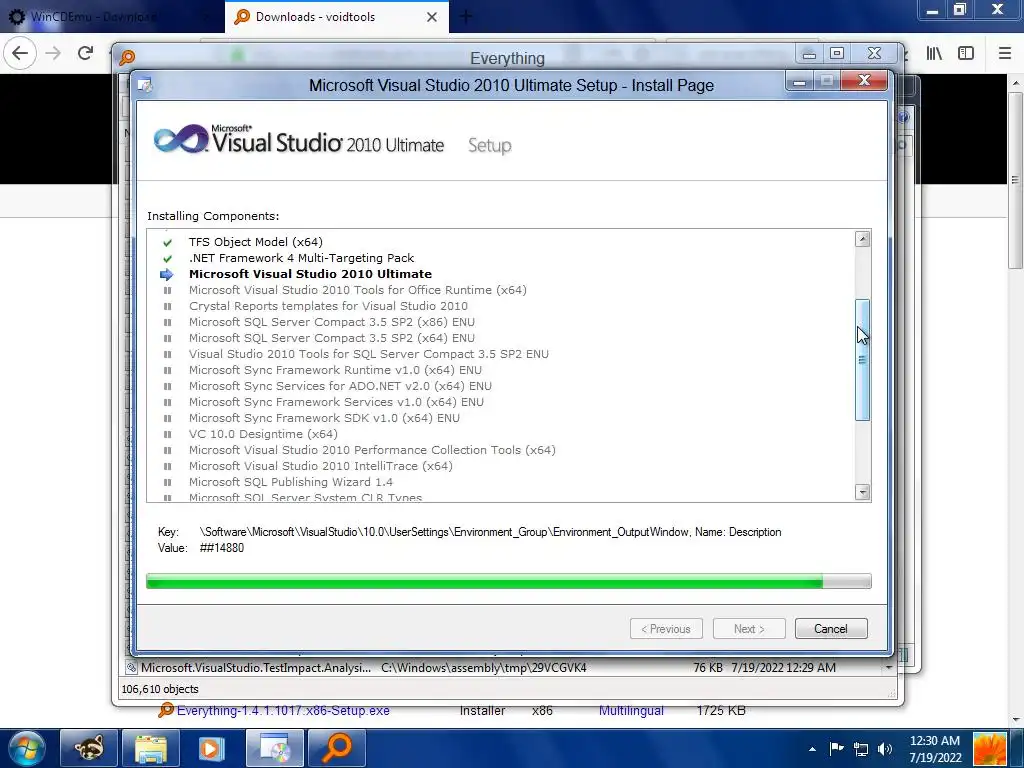Open the Everything-1.4.1.1017.x86-Setup.exe download link
The width and height of the screenshot is (1024, 768).
283,711
